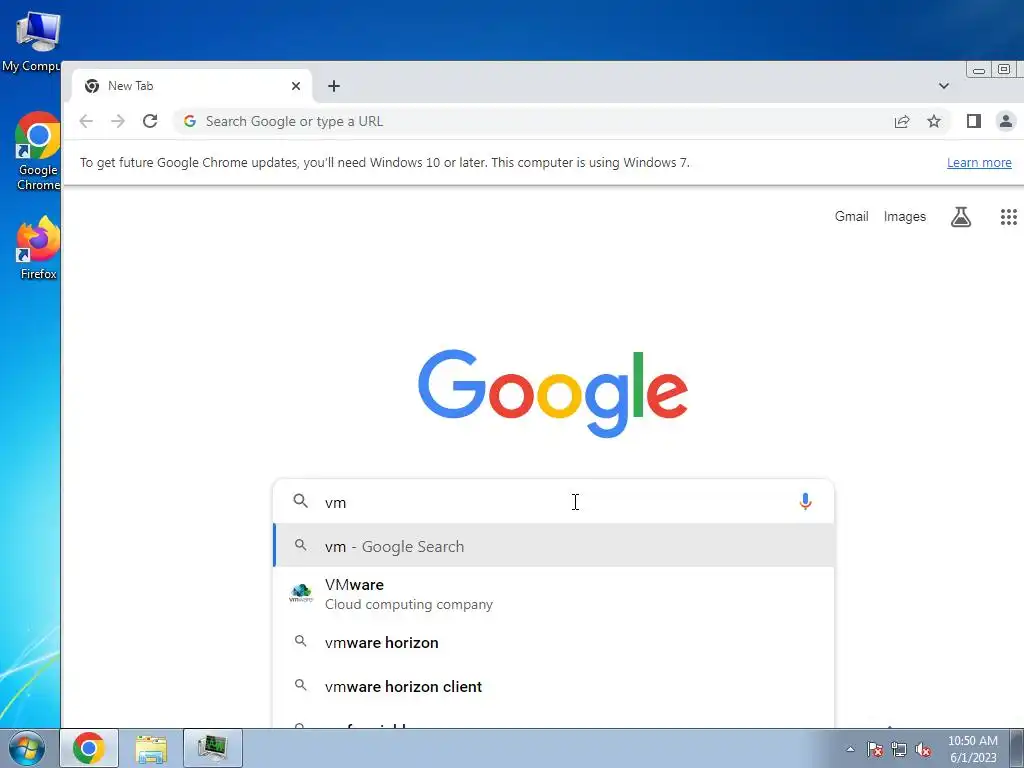This screenshot has width=1024, height=768.
Task: Bookmark this tab with the star icon
Action: [934, 121]
